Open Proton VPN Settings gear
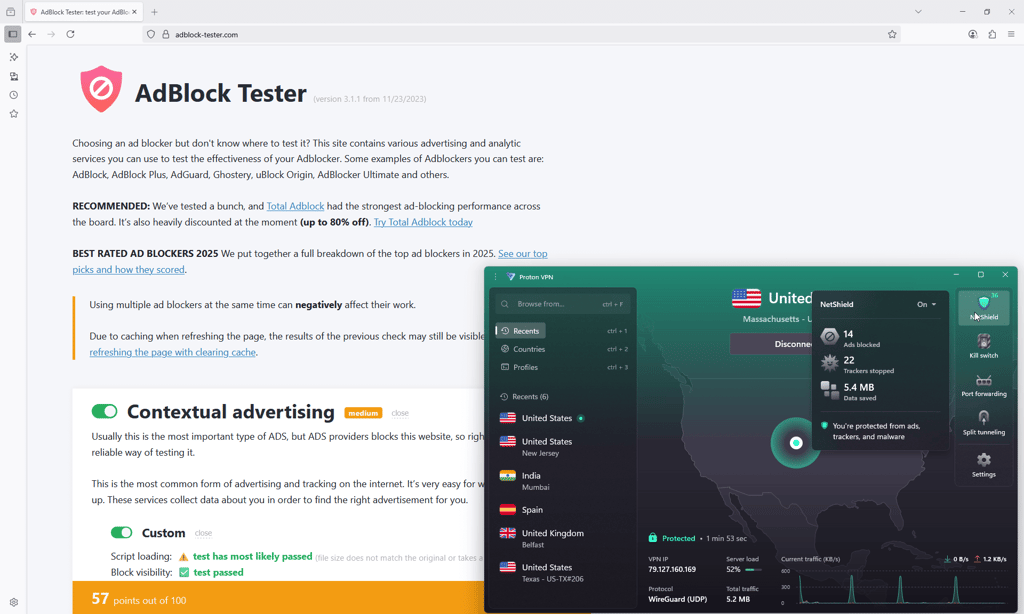 pos(984,464)
